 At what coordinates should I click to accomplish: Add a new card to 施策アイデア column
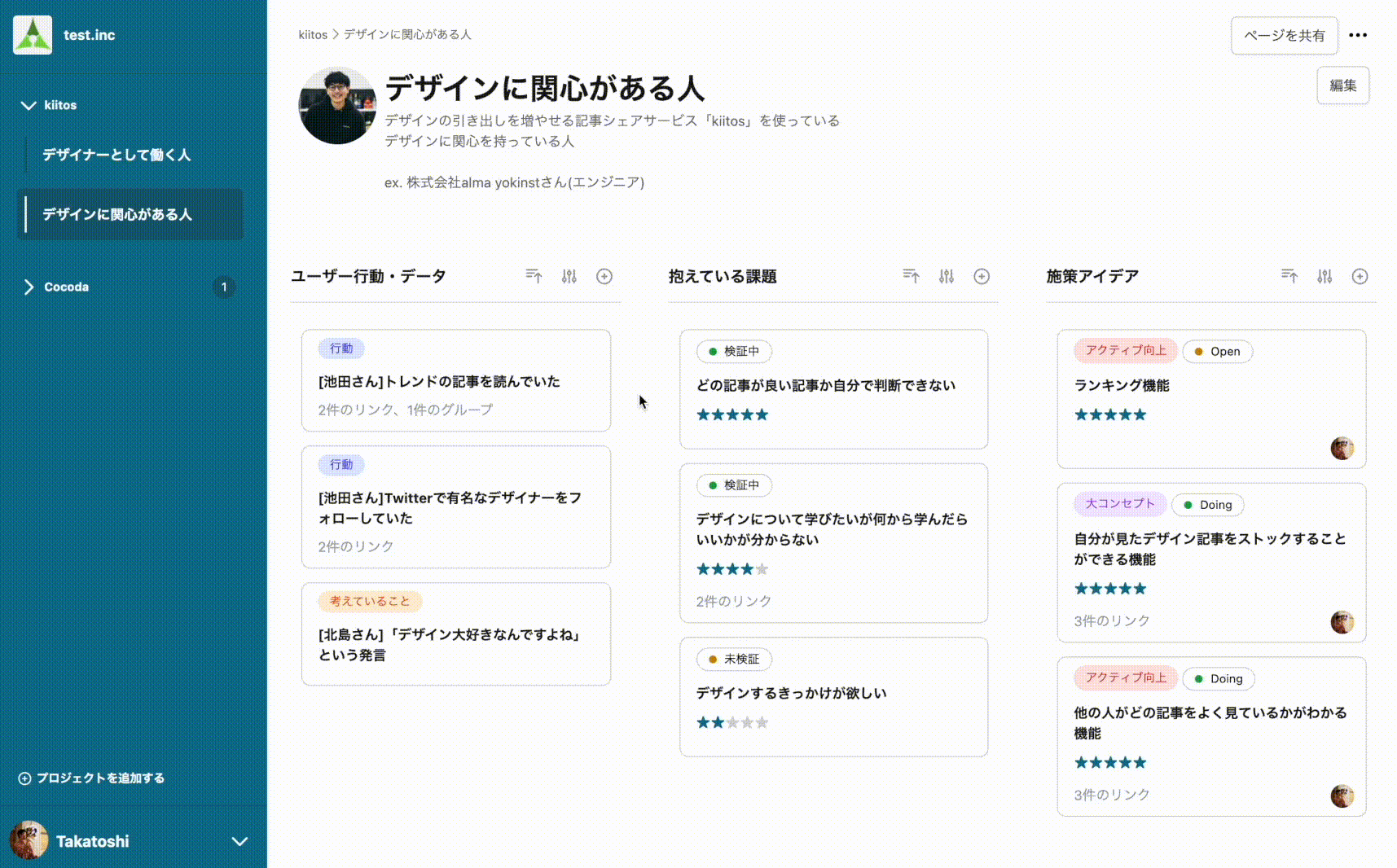pos(1360,276)
